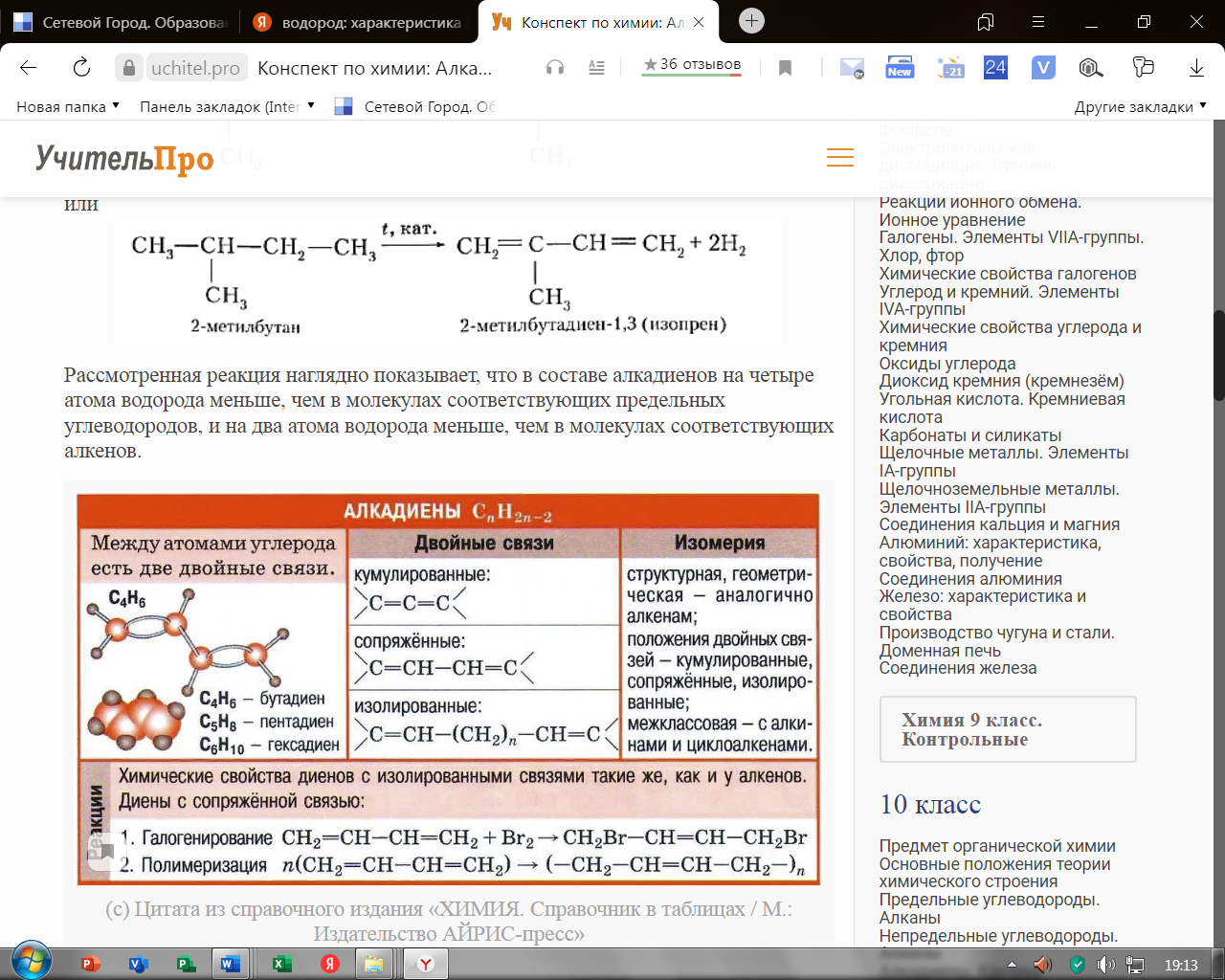Open the blue V extension icon
Viewport: 1225px width, 980px height.
(x=1043, y=67)
